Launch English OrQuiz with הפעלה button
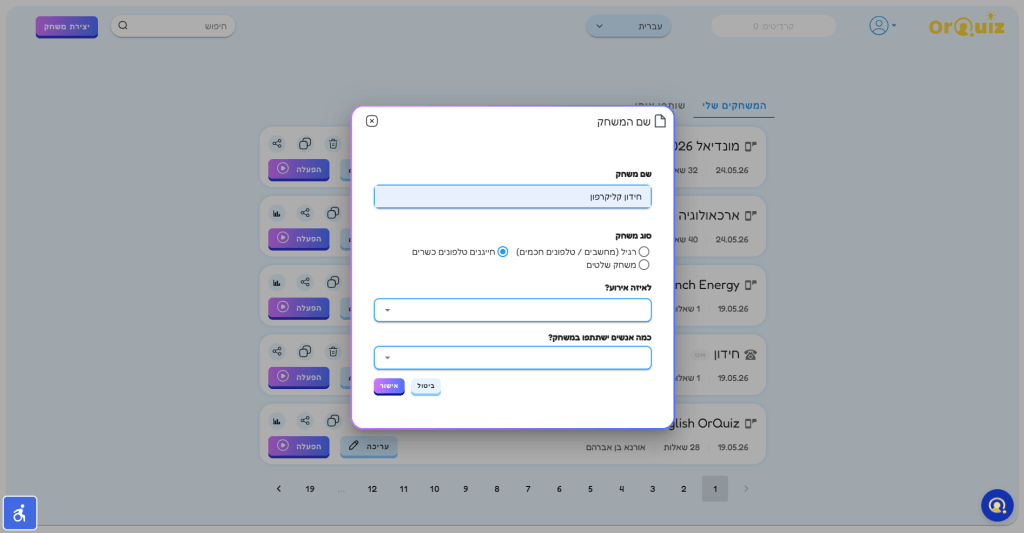The width and height of the screenshot is (1024, 533). coord(298,446)
